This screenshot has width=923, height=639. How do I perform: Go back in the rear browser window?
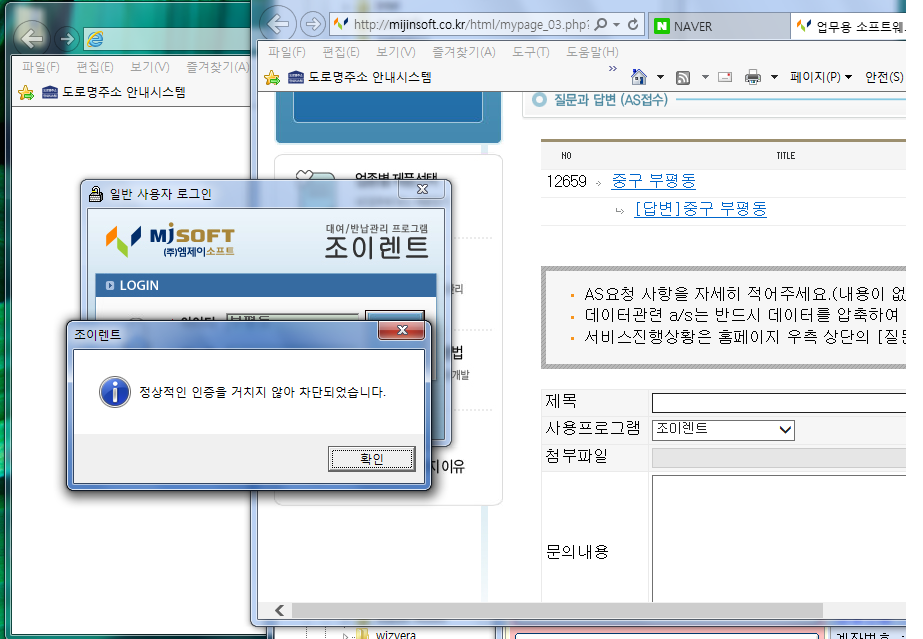31,38
